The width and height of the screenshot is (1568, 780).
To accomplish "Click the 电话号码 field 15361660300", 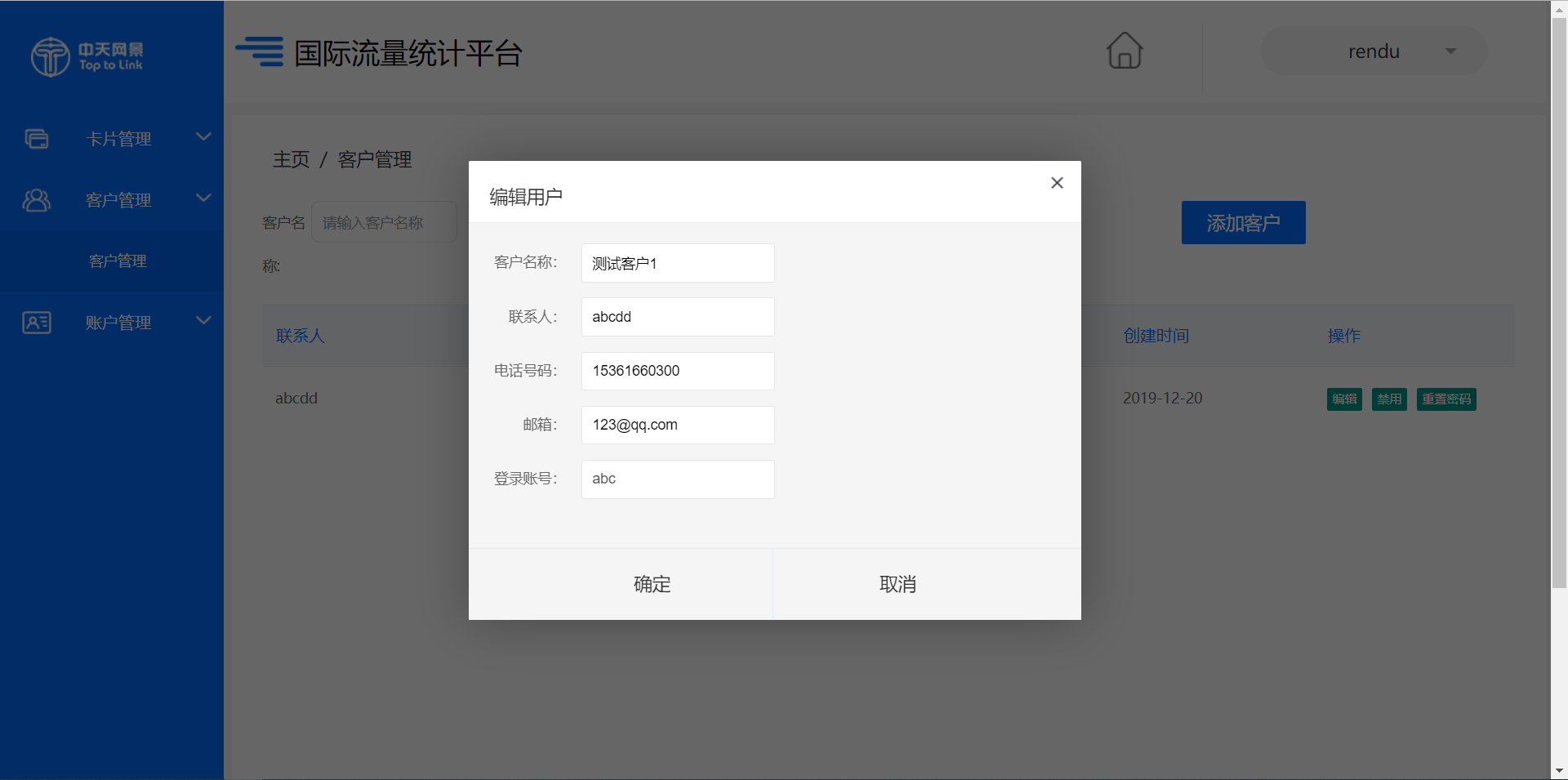I will point(678,371).
